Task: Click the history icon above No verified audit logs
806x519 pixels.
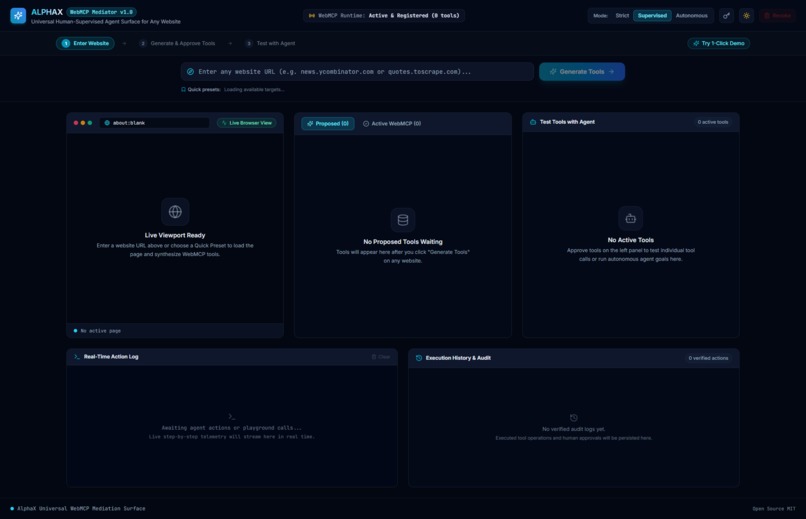Action: click(574, 418)
